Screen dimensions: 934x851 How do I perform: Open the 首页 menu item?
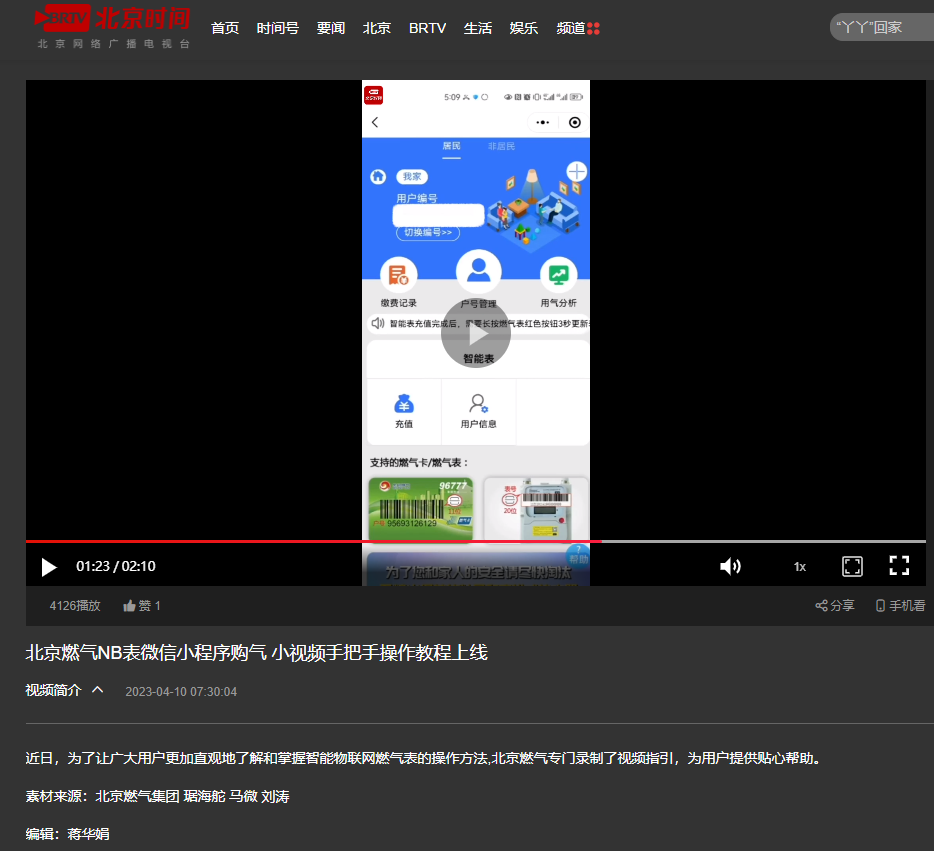pyautogui.click(x=225, y=28)
